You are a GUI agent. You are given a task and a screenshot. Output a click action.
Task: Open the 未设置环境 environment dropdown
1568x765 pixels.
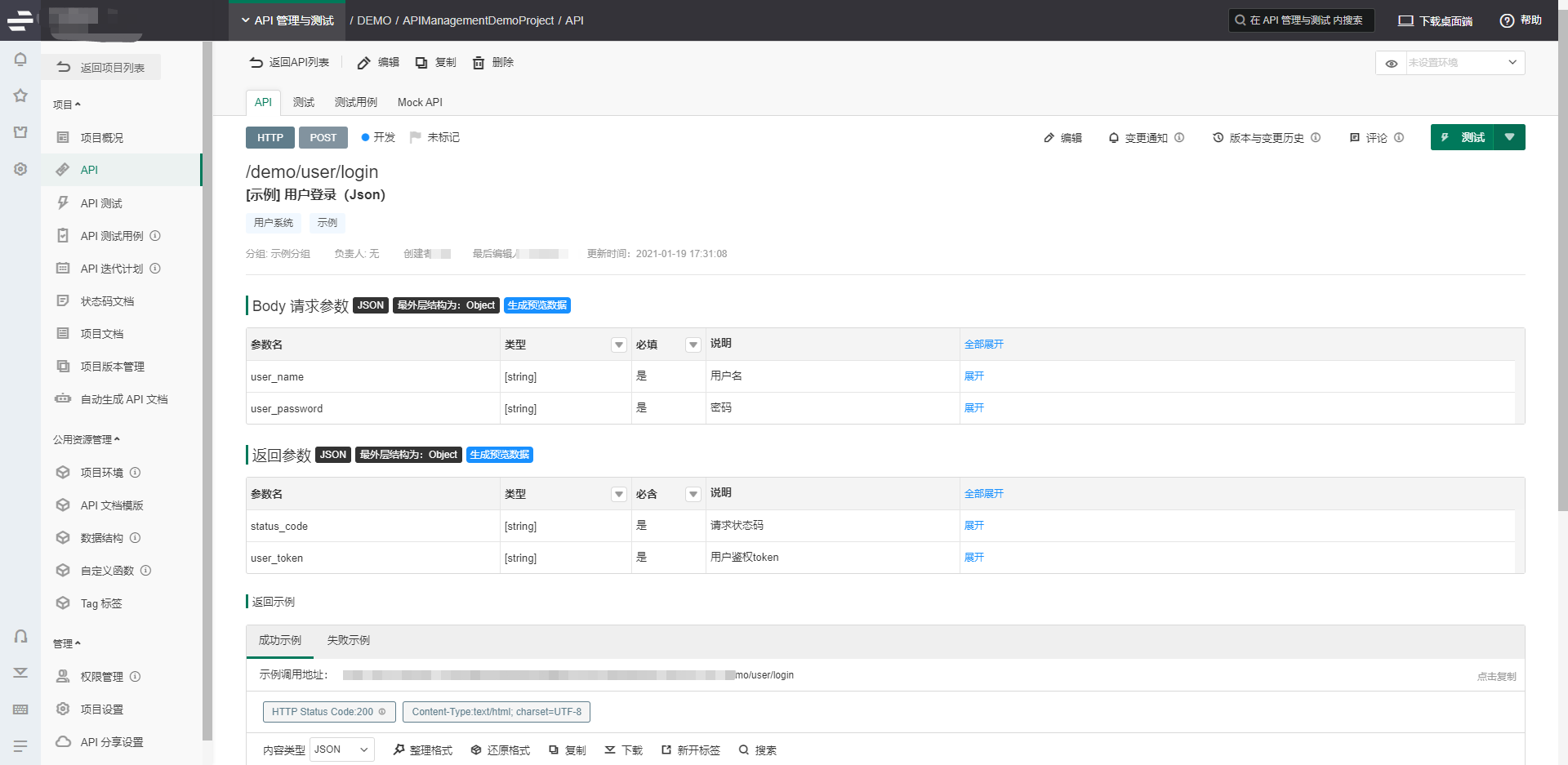click(x=1465, y=63)
